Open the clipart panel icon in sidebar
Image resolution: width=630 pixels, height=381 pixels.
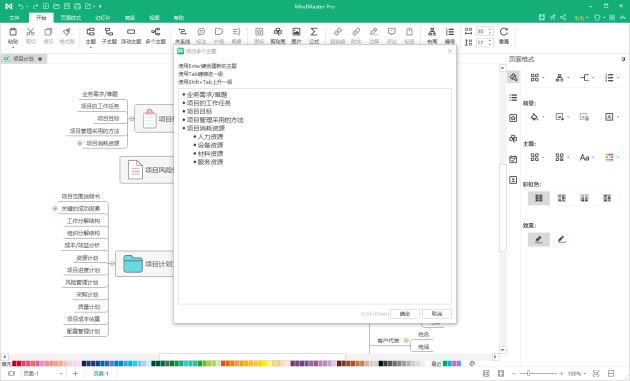(x=513, y=139)
